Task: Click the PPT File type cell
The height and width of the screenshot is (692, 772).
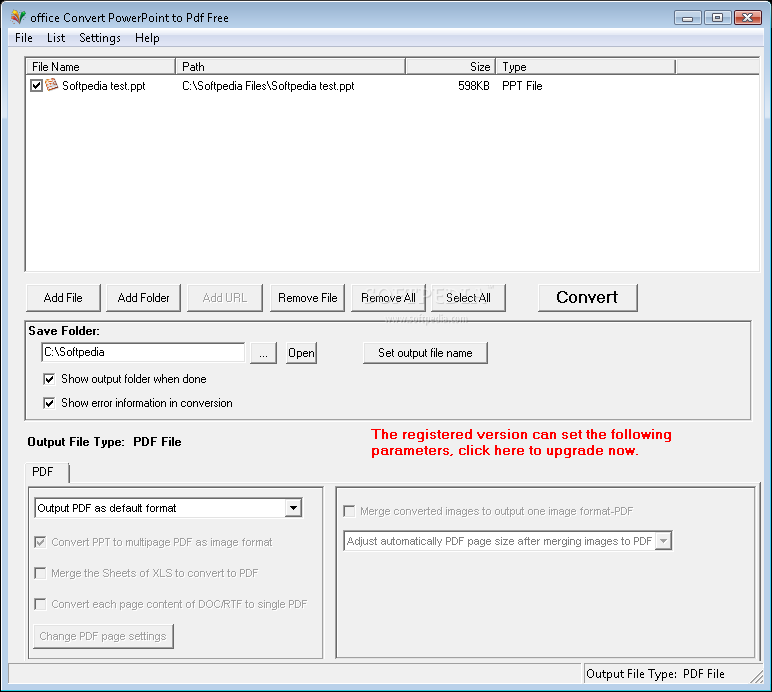Action: pos(522,86)
